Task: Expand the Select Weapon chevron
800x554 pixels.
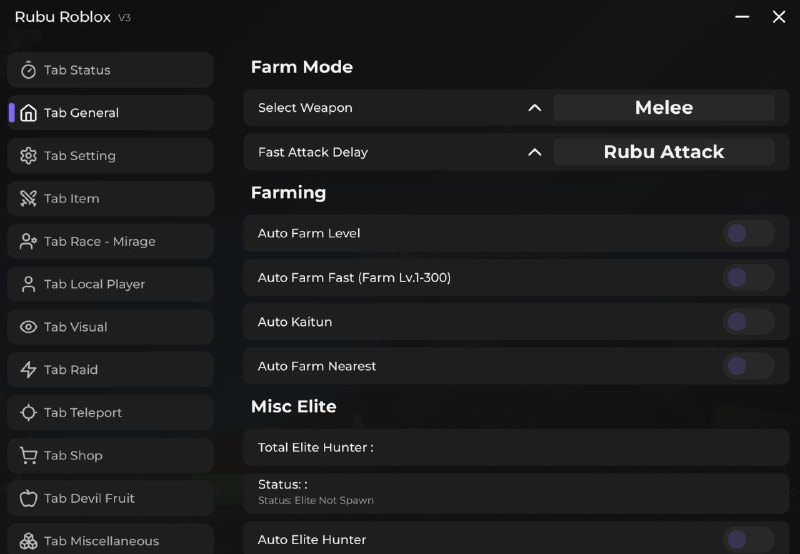Action: pos(535,108)
